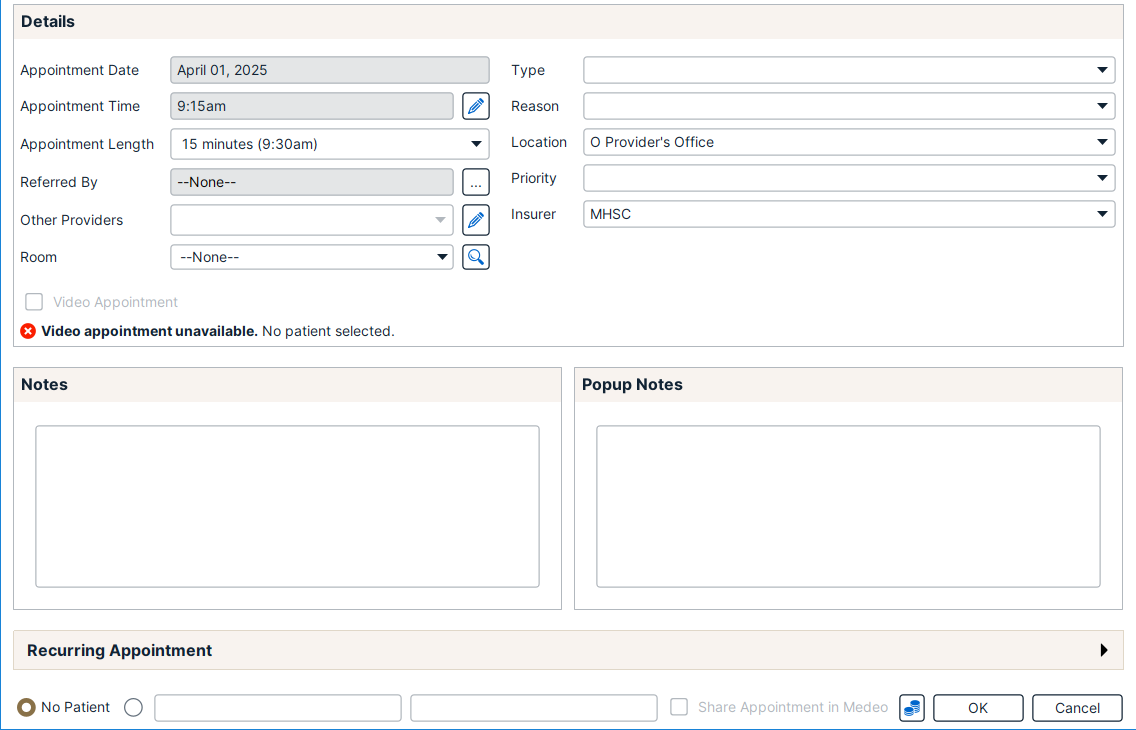Image resolution: width=1136 pixels, height=730 pixels.
Task: Open the Insurer dropdown showing MHSC
Action: [848, 214]
